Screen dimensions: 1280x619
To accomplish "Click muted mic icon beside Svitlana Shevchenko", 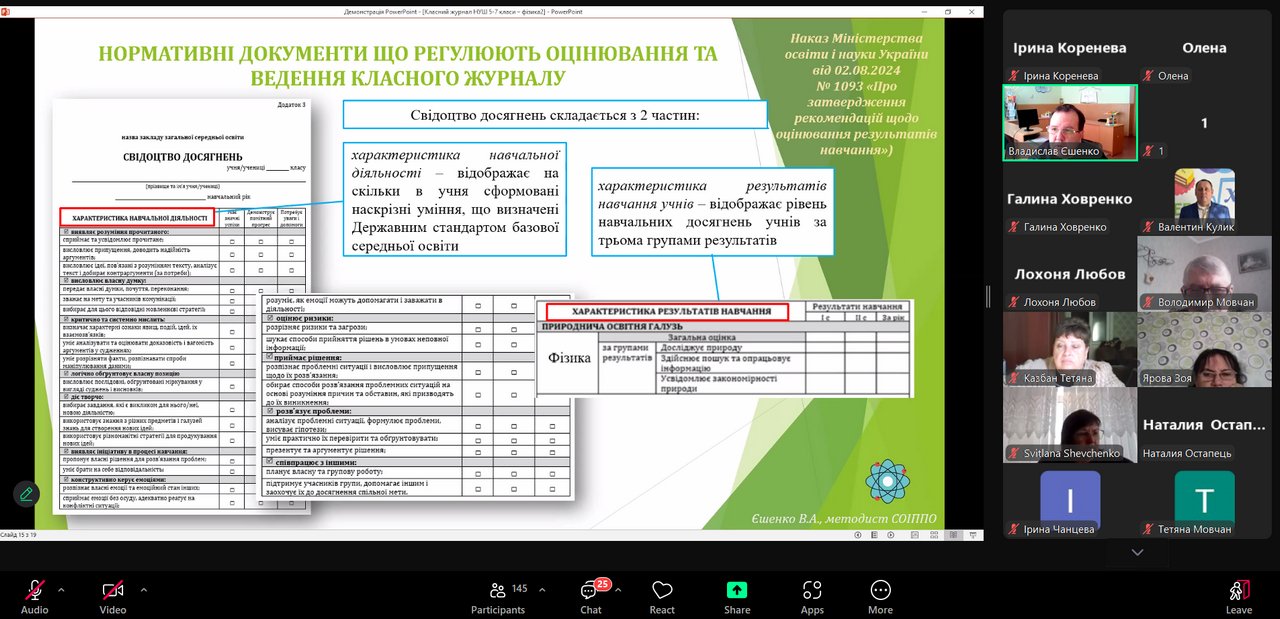I will [1013, 453].
